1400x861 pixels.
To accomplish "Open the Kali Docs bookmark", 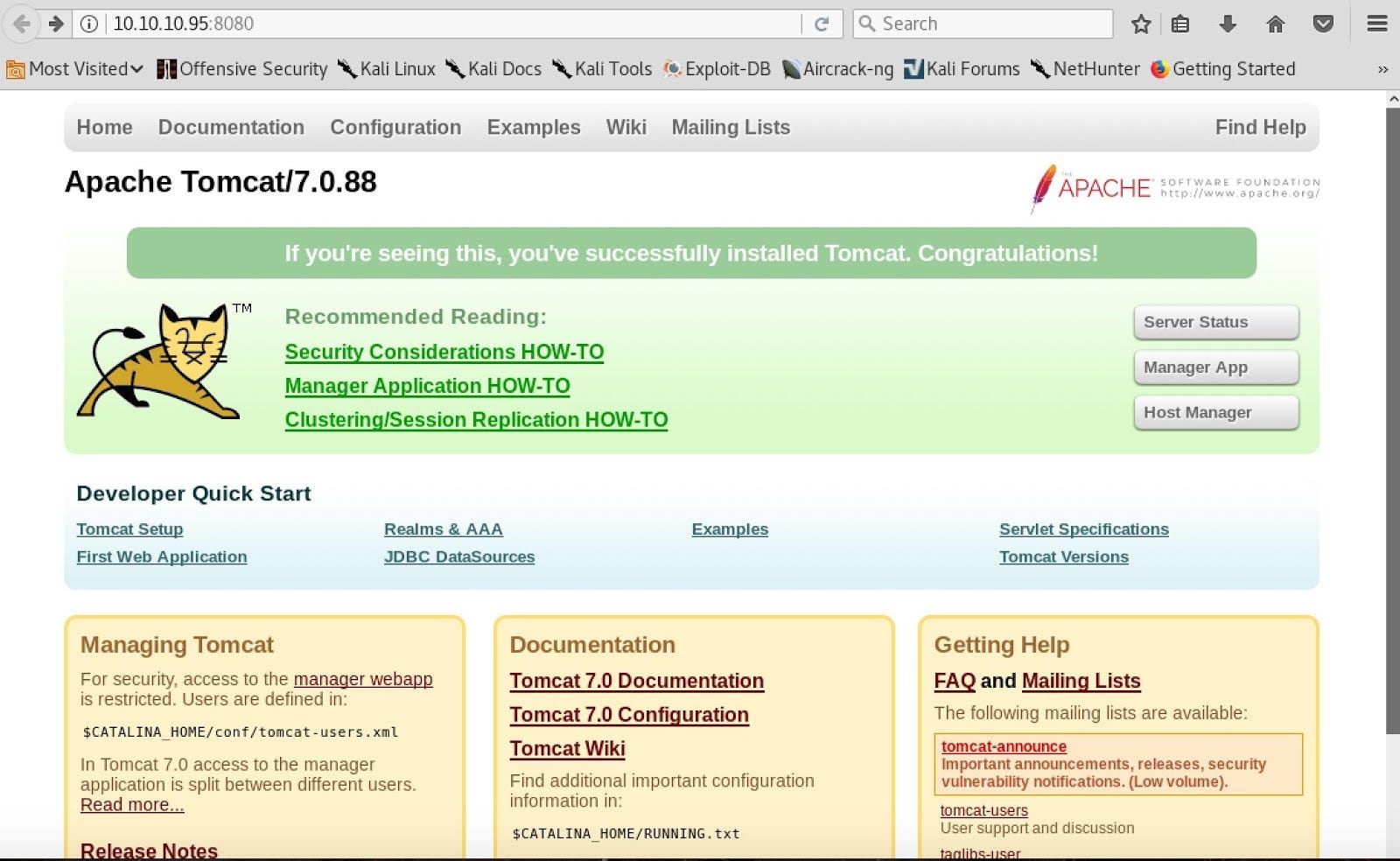I will pos(493,69).
